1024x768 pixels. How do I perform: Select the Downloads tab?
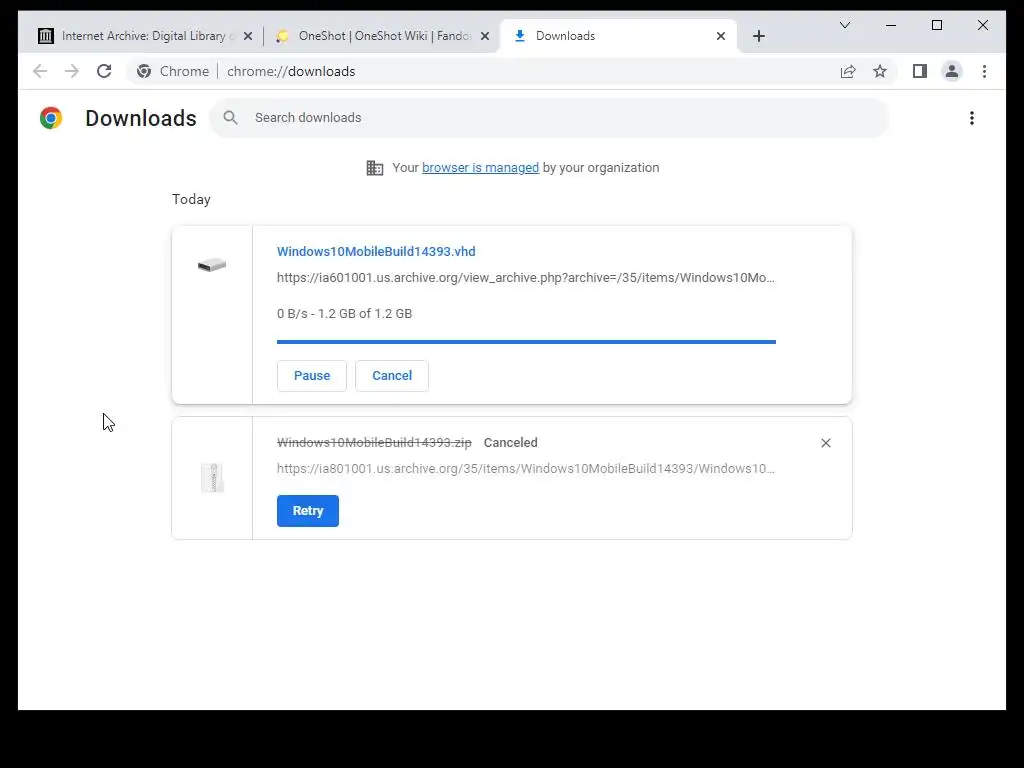pos(618,36)
